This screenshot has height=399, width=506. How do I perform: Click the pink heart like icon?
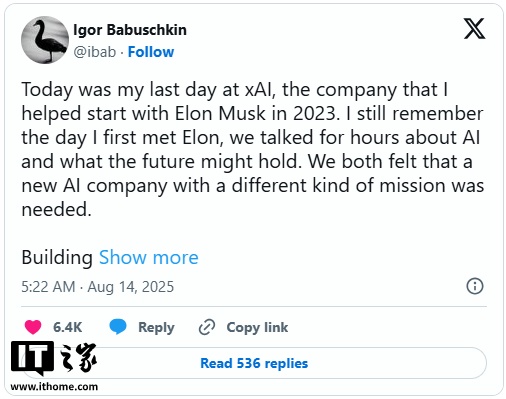pyautogui.click(x=33, y=327)
